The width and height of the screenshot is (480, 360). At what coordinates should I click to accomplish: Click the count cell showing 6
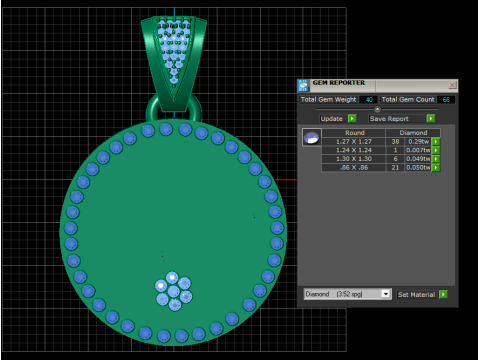coord(395,159)
